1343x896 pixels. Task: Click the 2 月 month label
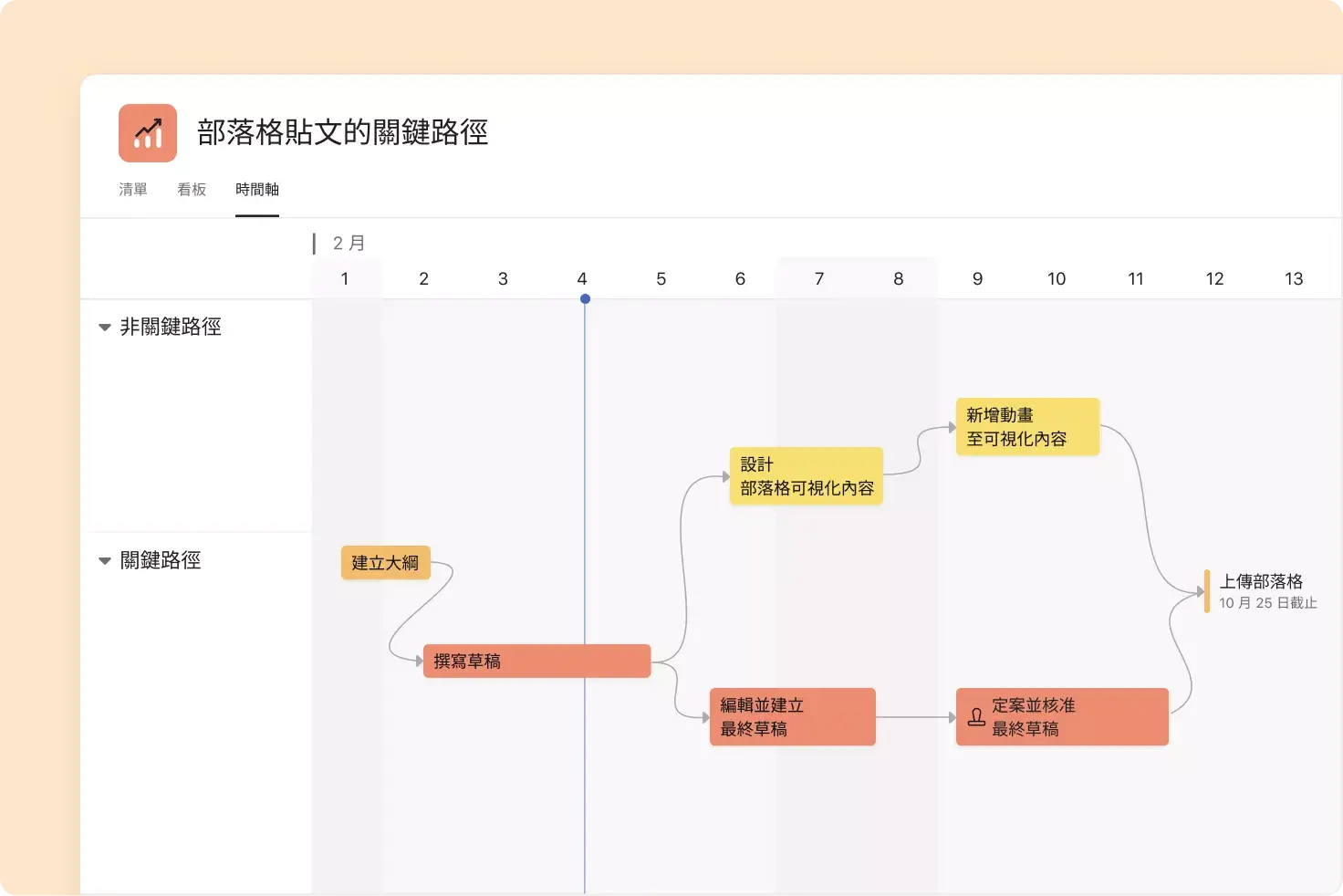[349, 243]
